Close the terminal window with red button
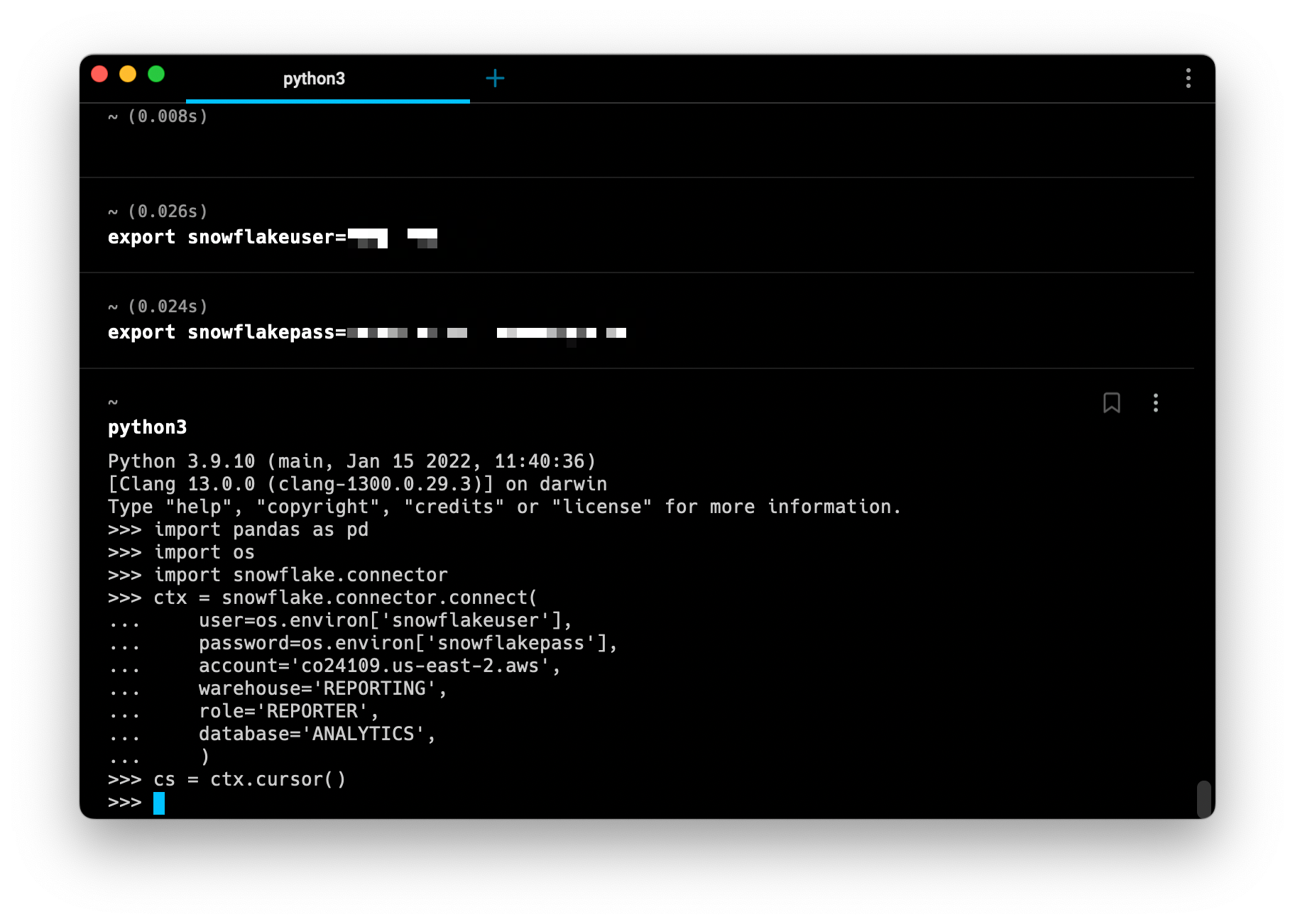This screenshot has width=1295, height=924. [99, 74]
